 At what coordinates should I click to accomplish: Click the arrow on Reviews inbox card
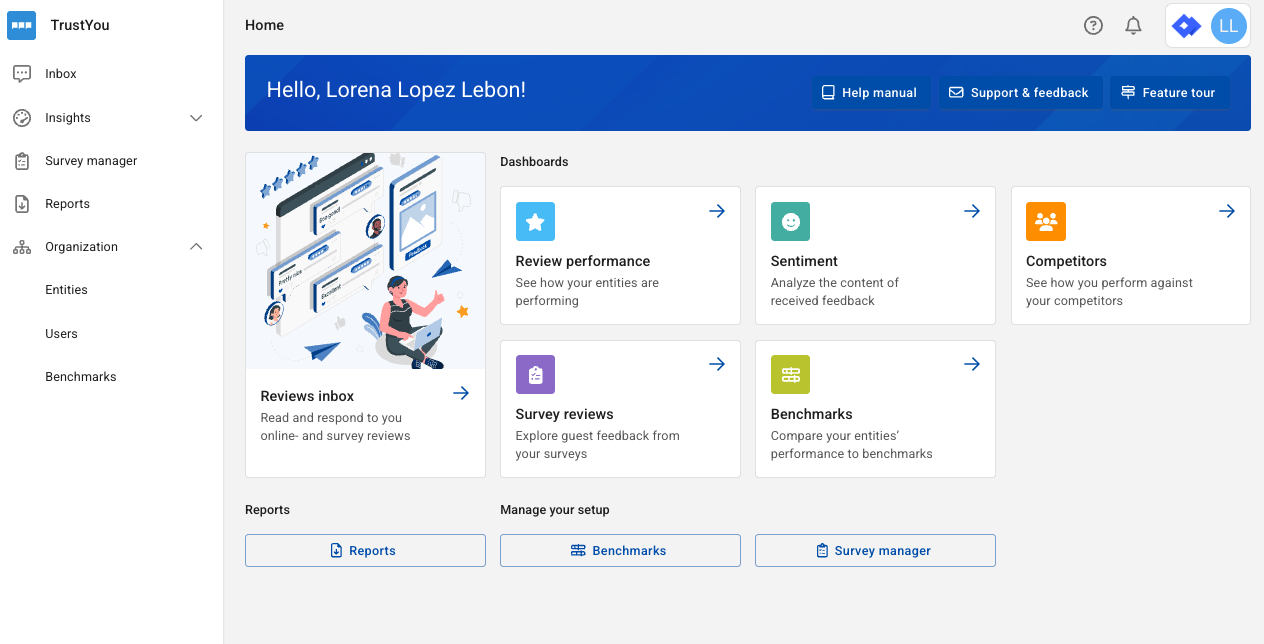(461, 393)
